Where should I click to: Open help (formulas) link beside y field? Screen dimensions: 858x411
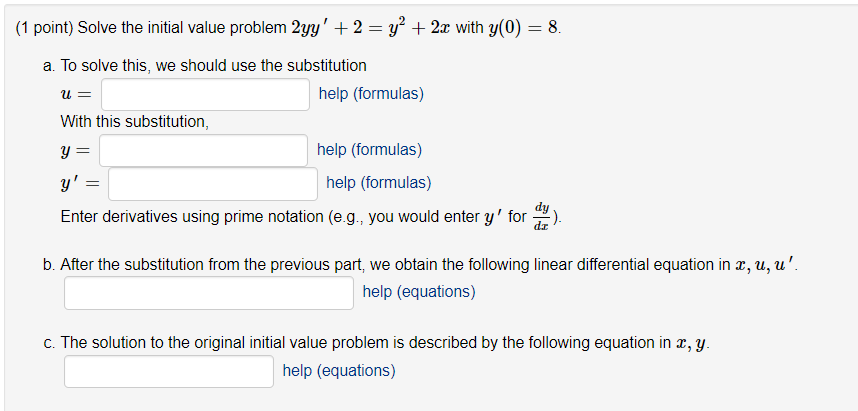369,149
